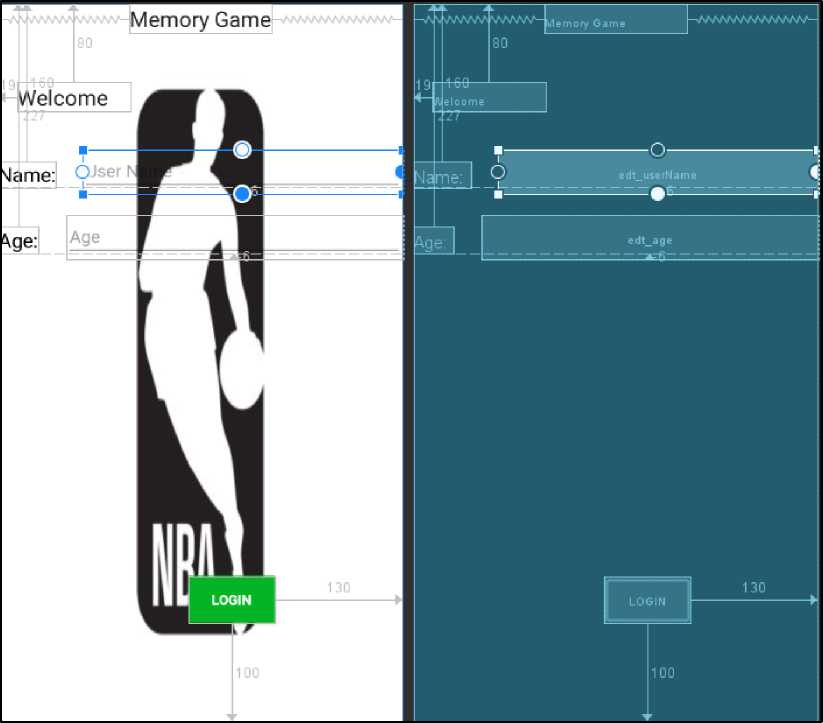This screenshot has width=823, height=723.
Task: Select the Name: label in design view
Action: coord(28,175)
